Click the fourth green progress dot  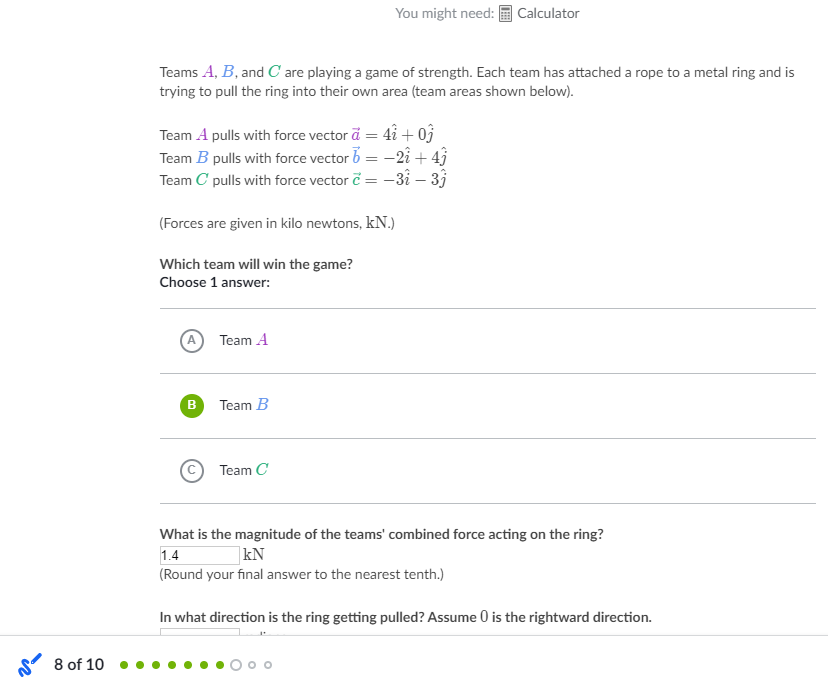tap(172, 665)
